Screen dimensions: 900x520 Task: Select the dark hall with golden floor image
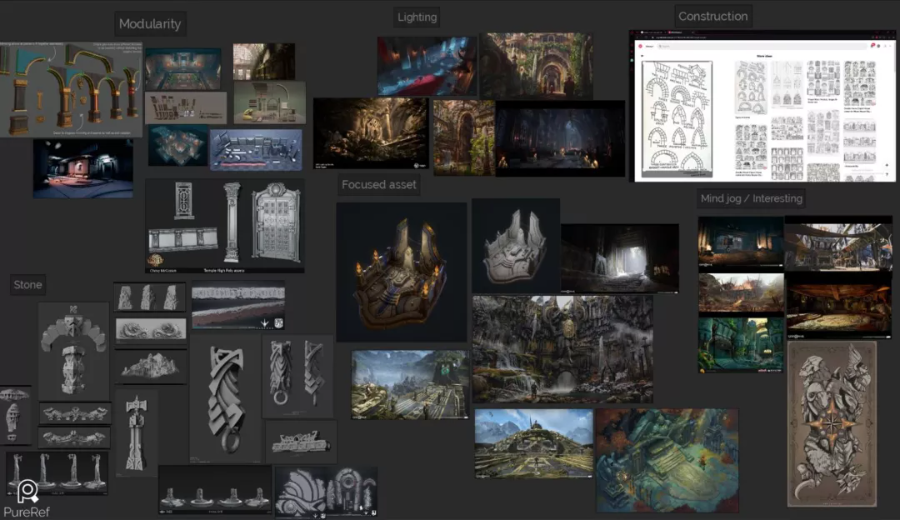(839, 305)
